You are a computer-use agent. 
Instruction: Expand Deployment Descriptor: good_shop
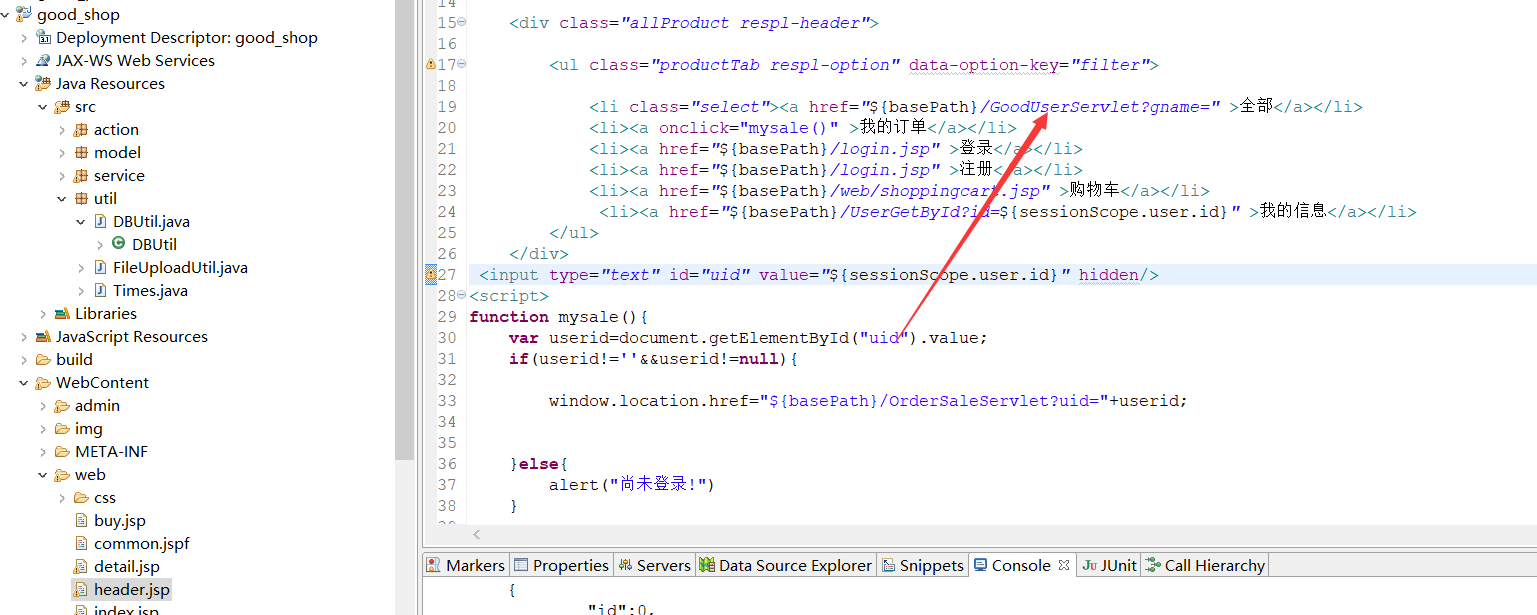pyautogui.click(x=24, y=37)
